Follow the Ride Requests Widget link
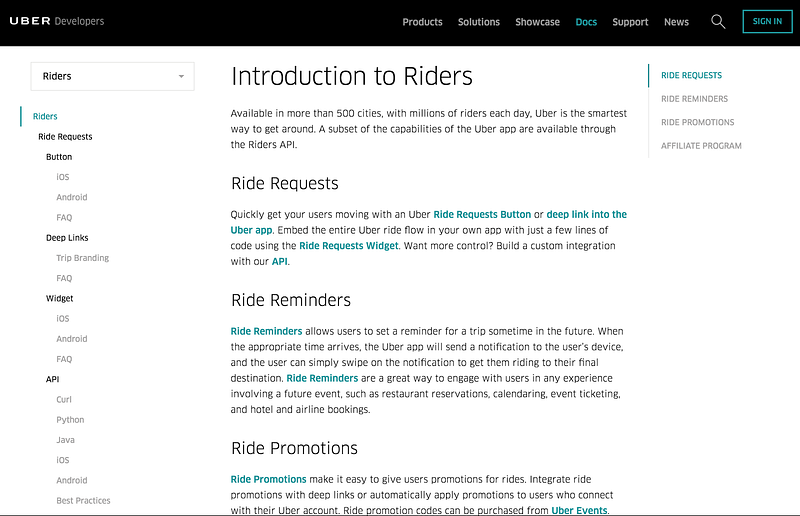 point(348,245)
